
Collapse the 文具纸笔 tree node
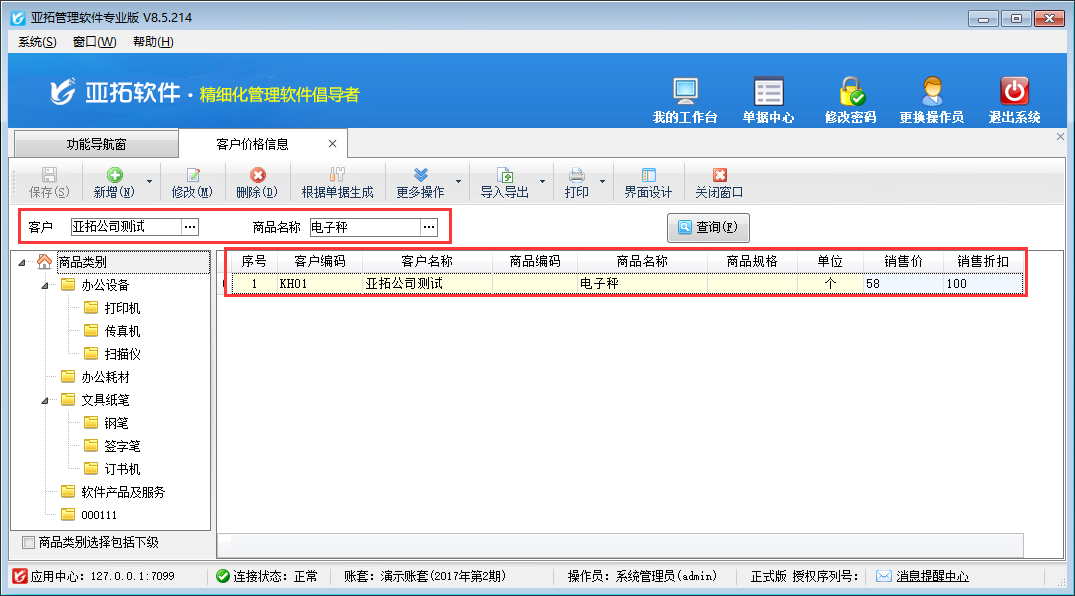tap(45, 401)
